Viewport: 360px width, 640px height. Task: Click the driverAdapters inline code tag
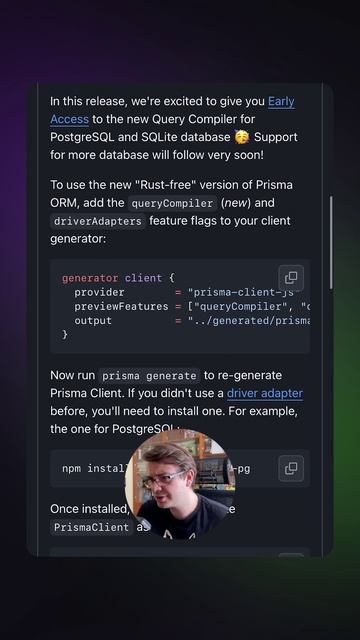tap(98, 221)
